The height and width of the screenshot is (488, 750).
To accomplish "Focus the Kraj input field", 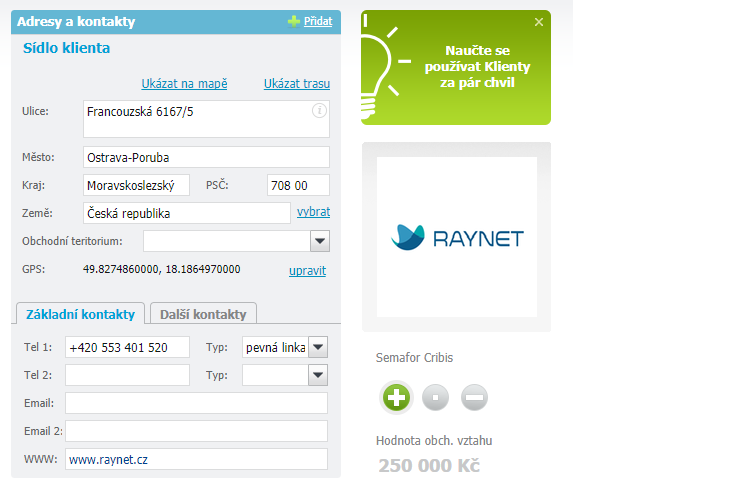I will pyautogui.click(x=136, y=185).
